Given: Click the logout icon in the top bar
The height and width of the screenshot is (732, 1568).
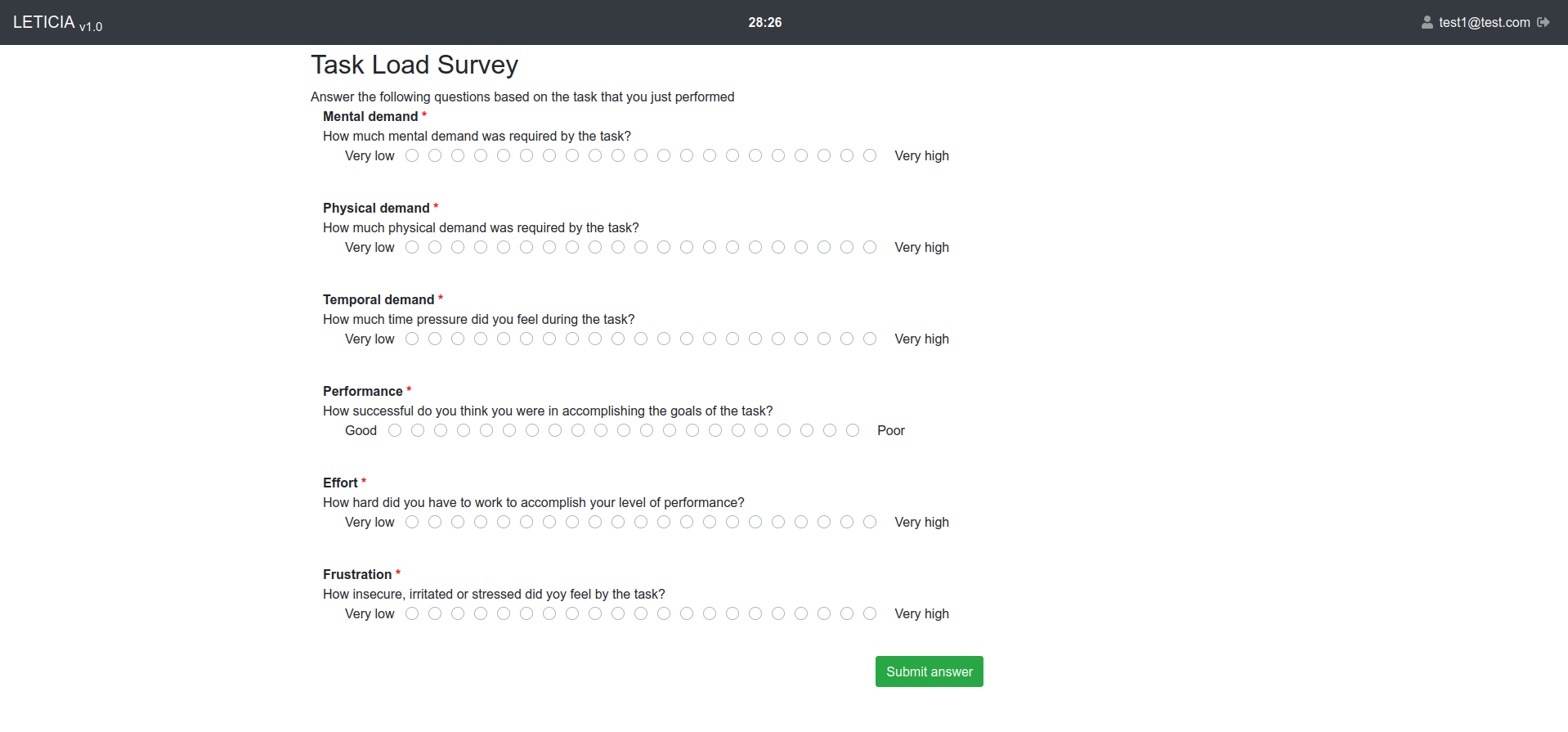Looking at the screenshot, I should [1543, 22].
